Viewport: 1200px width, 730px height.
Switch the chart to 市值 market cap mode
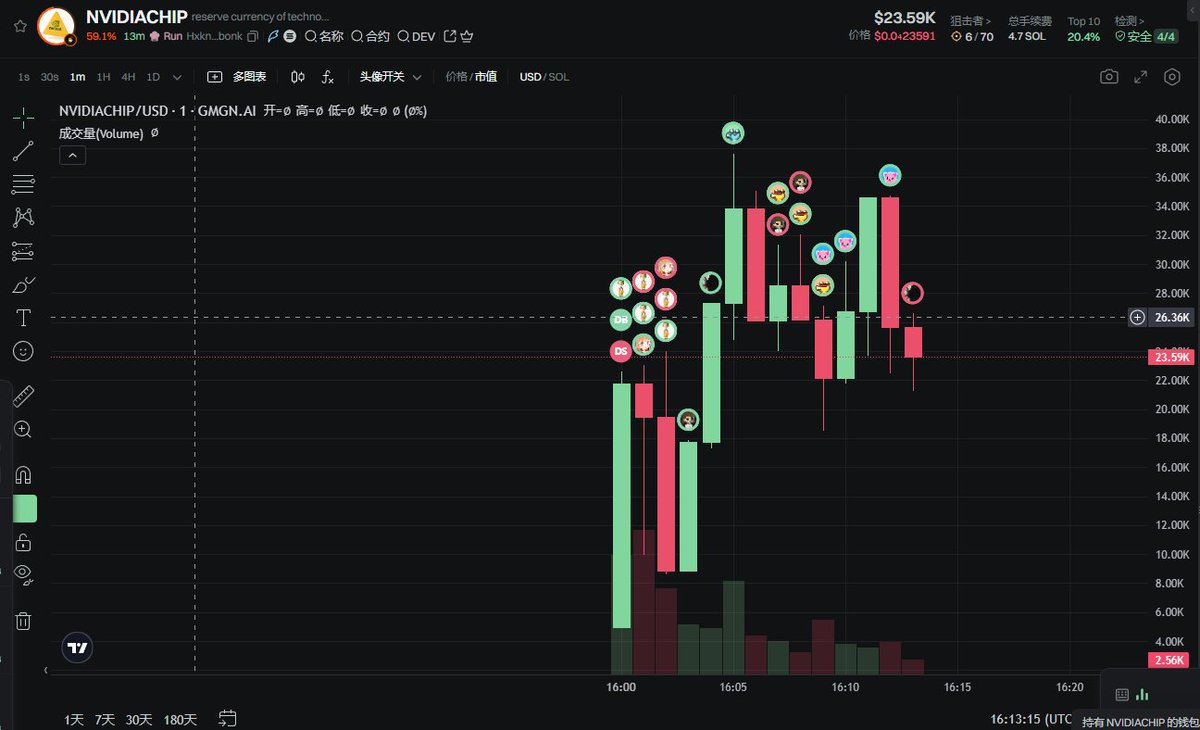486,77
